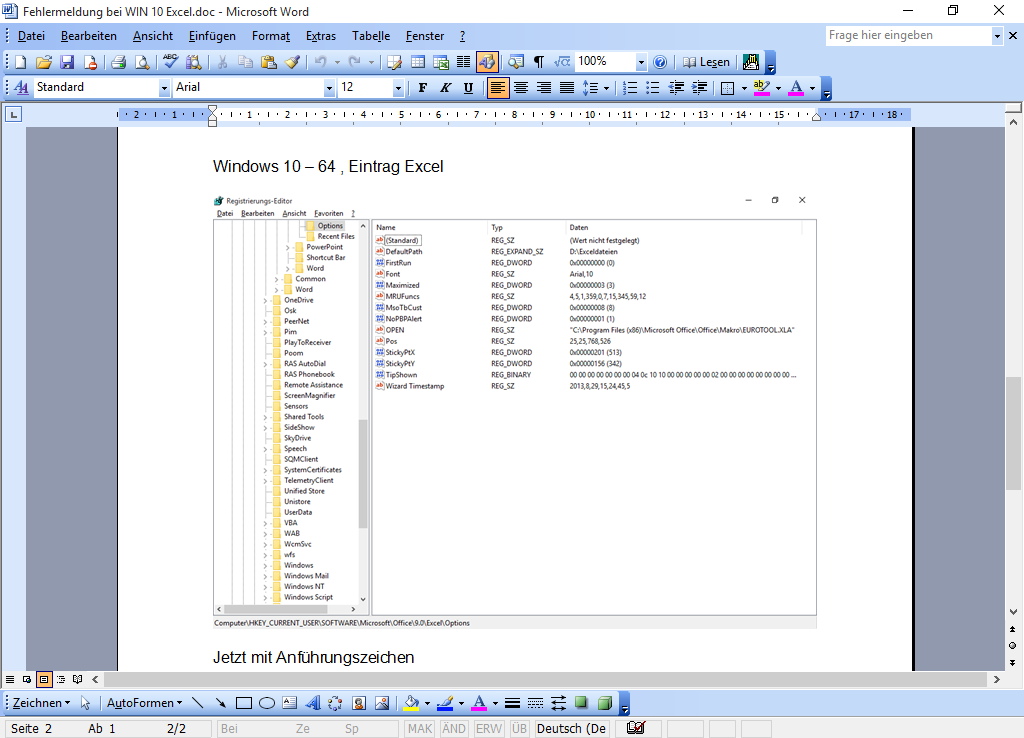Draw an oval shape
1024x738 pixels.
[266, 703]
